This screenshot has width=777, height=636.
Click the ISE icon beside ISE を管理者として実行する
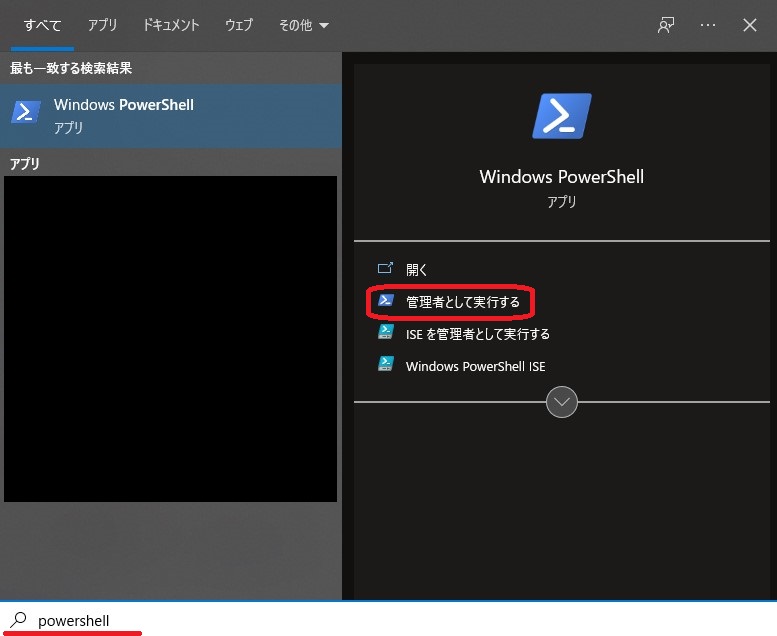click(x=386, y=332)
